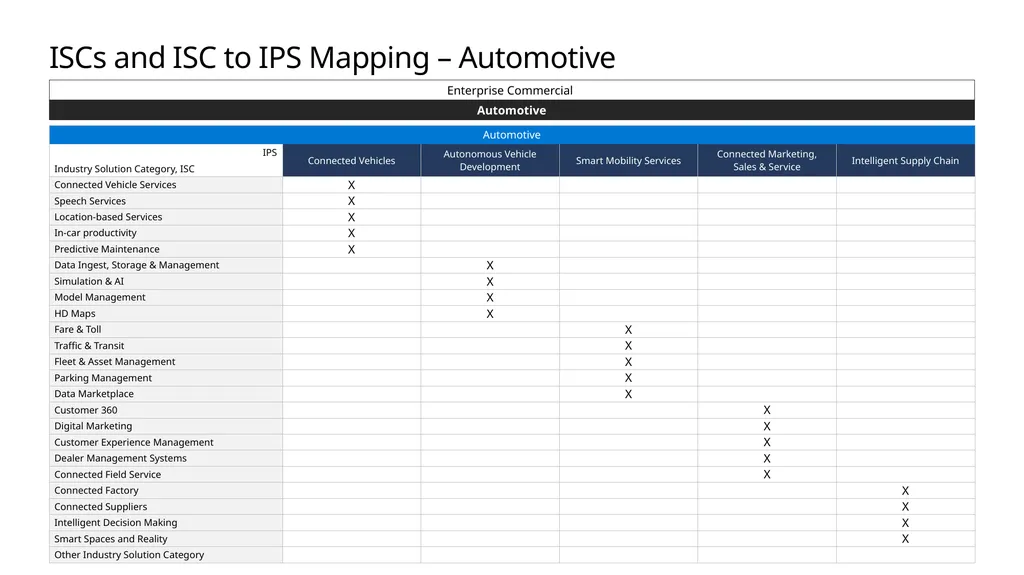Click the 'Industry Solution Category, ISC' label
The height and width of the screenshot is (575, 1024).
click(124, 169)
